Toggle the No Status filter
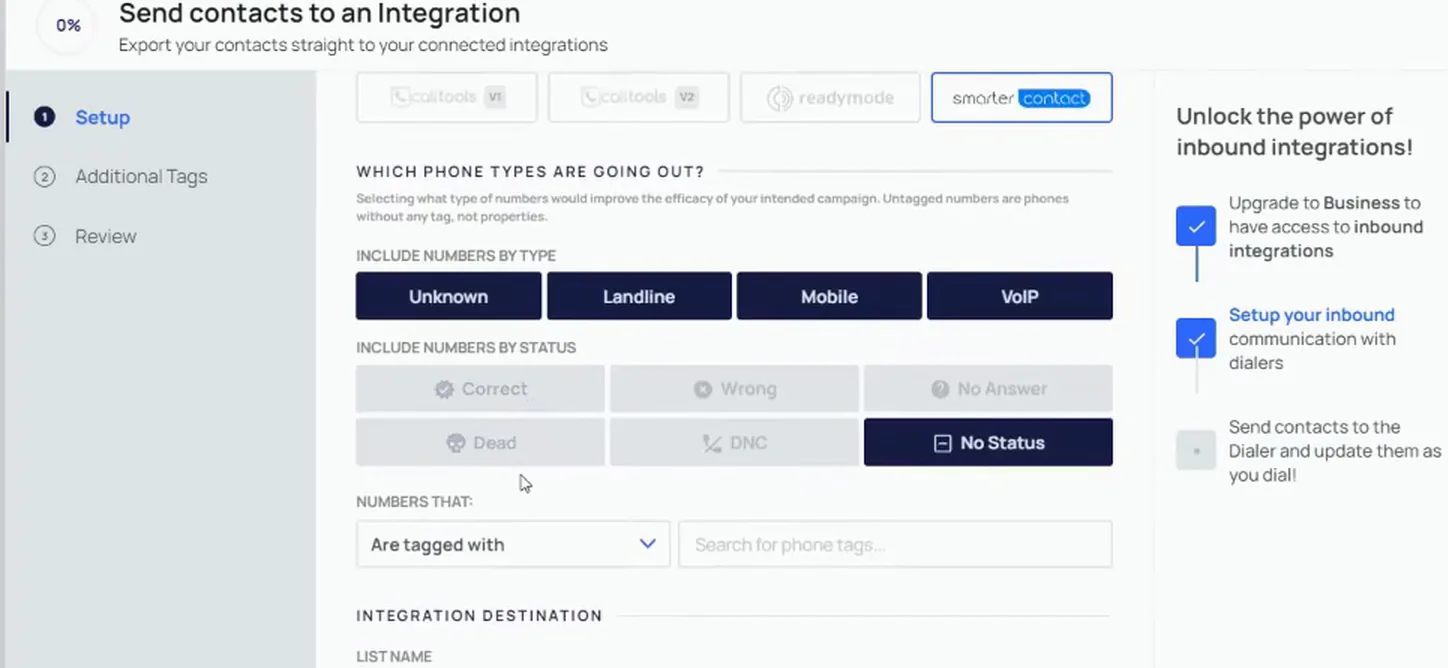Screen dimensions: 1448x668 point(988,442)
